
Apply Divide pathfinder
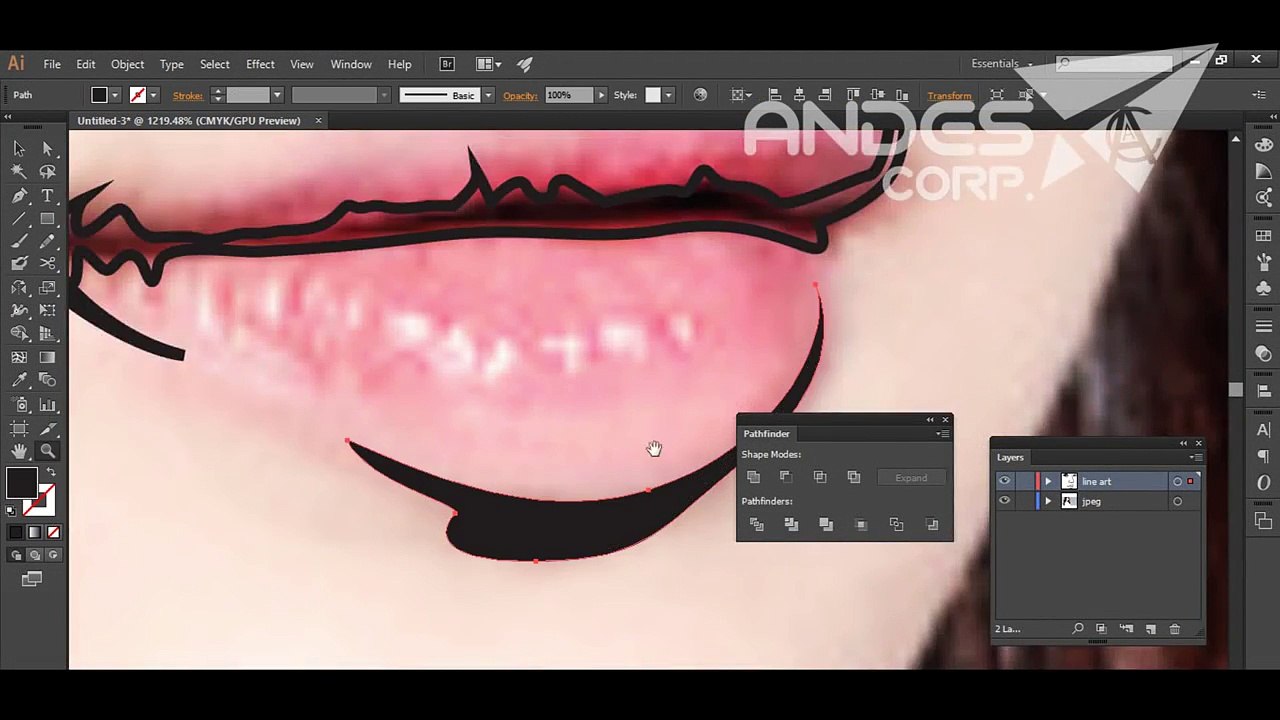[757, 524]
